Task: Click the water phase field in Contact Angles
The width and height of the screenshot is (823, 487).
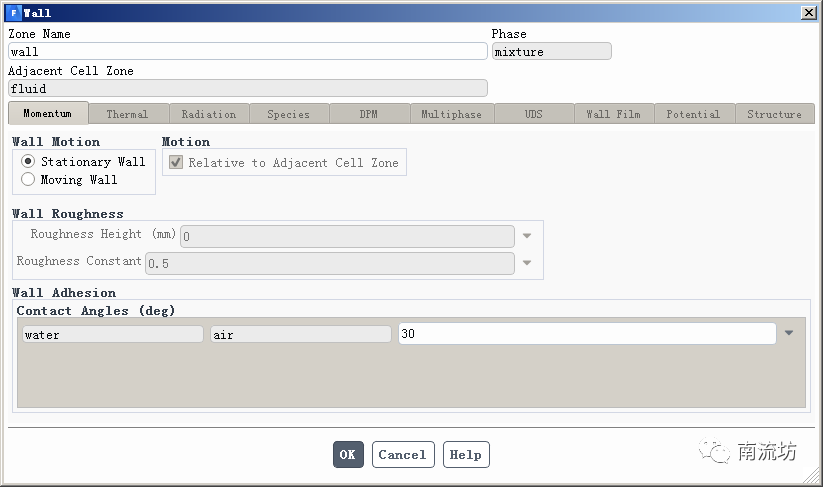Action: tap(113, 334)
